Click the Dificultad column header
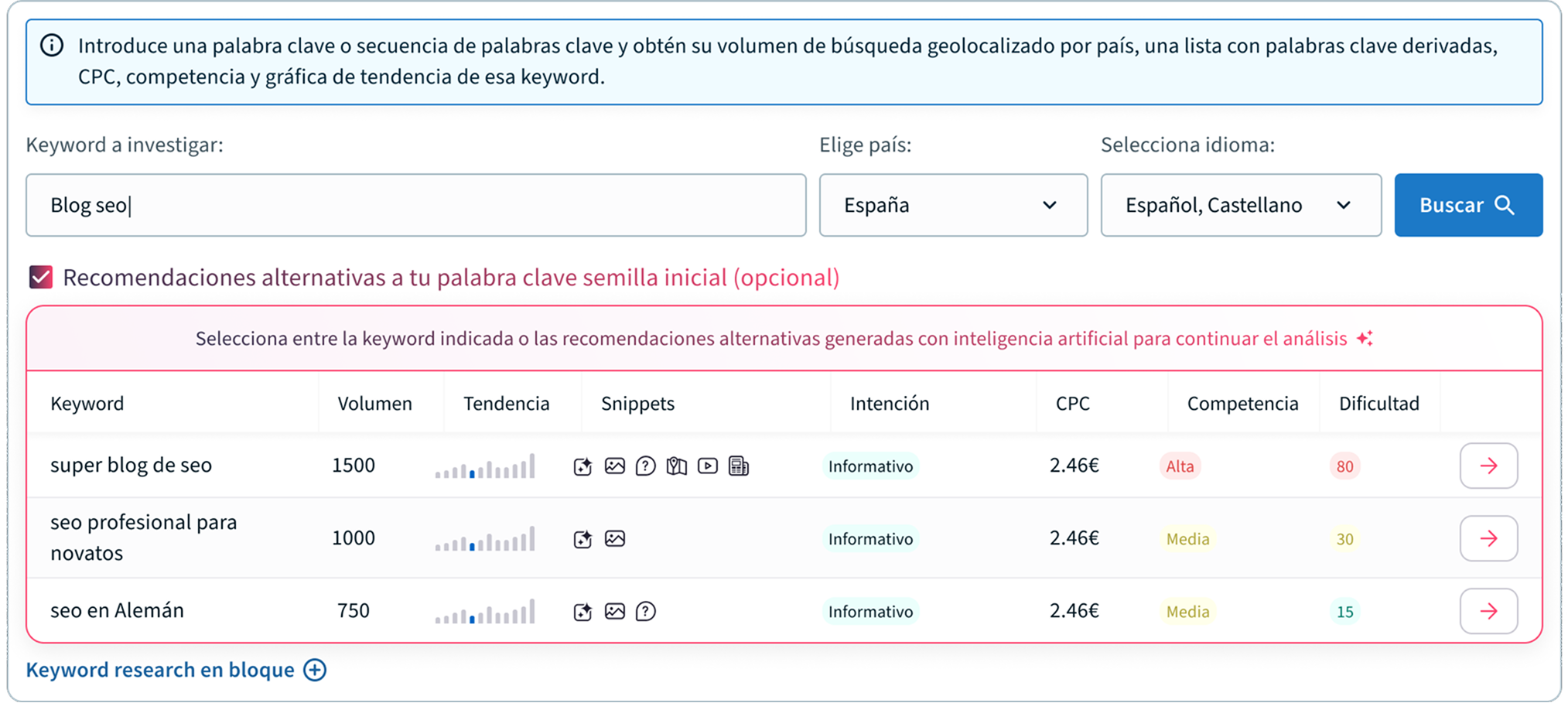The image size is (1568, 703). pos(1378,404)
